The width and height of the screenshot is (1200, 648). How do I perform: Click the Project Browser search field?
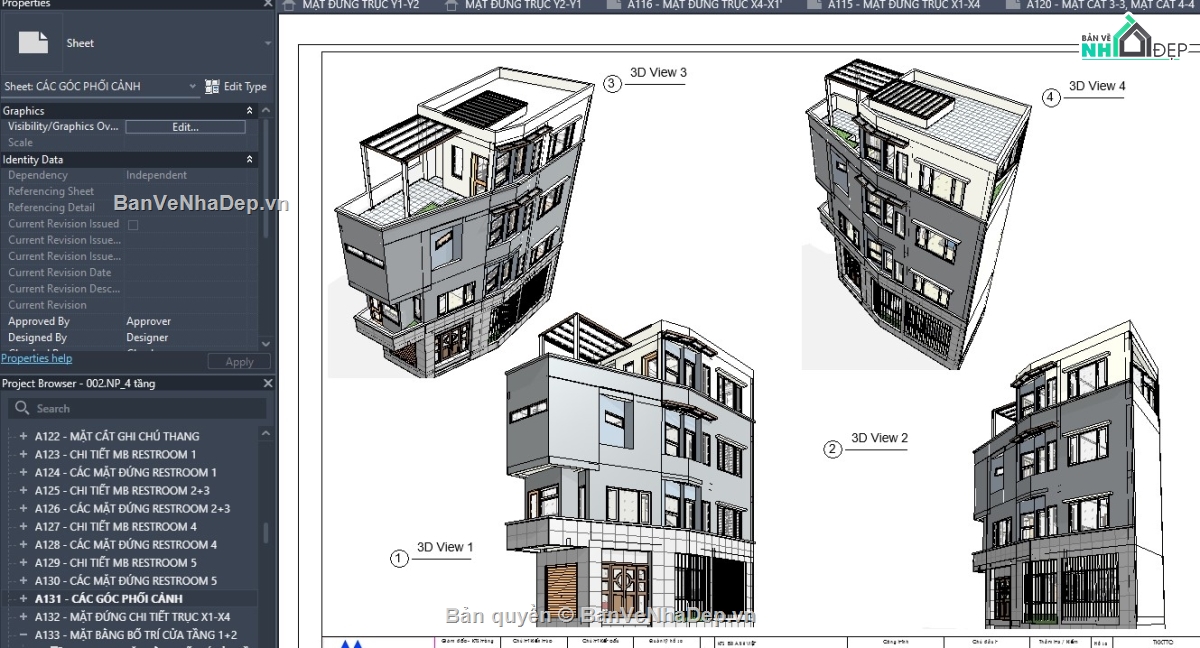tap(137, 408)
